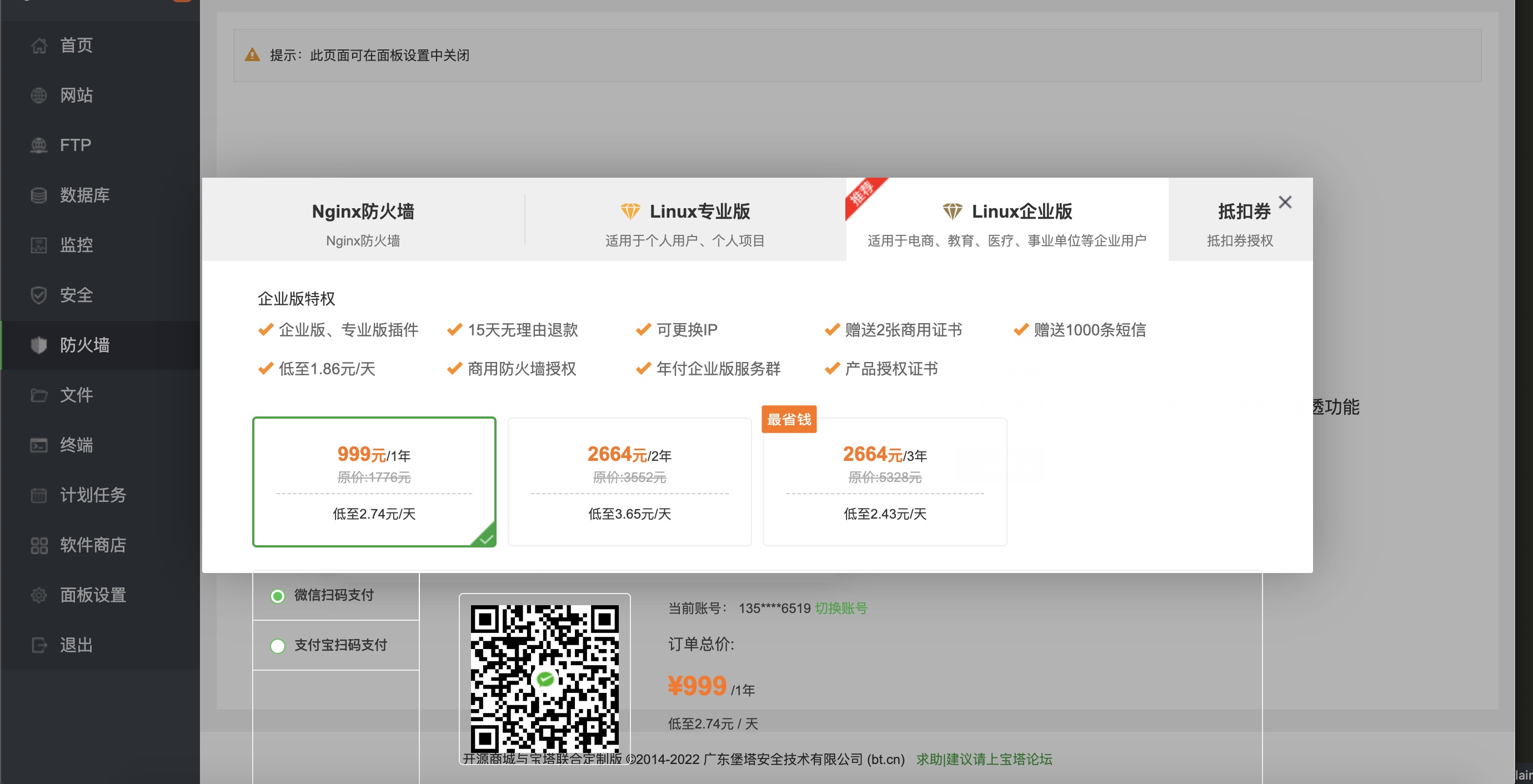Click the gear icon beside 面板设置

coord(39,595)
